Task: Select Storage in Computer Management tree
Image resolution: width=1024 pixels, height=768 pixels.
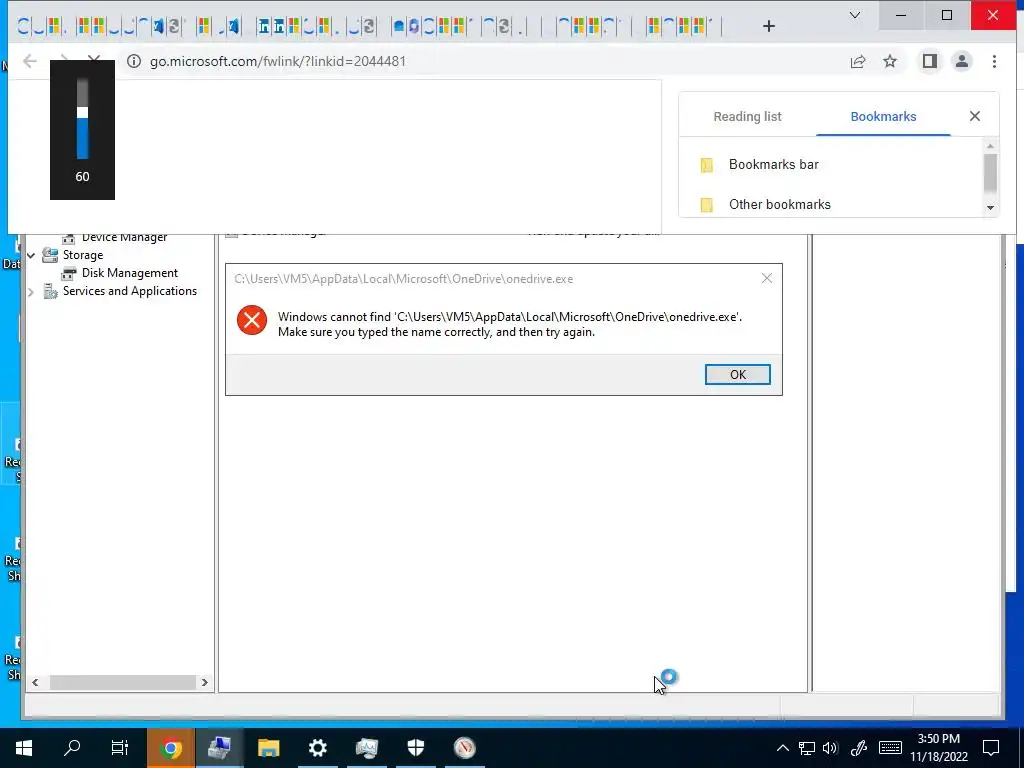Action: (x=82, y=255)
